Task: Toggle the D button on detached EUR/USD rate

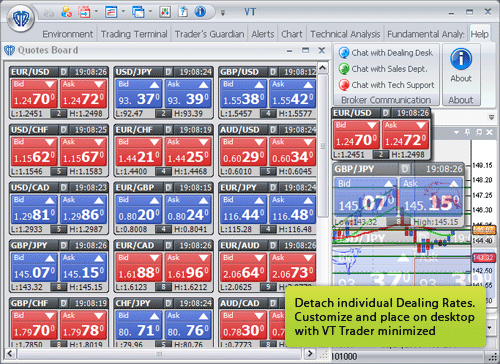Action: click(386, 113)
